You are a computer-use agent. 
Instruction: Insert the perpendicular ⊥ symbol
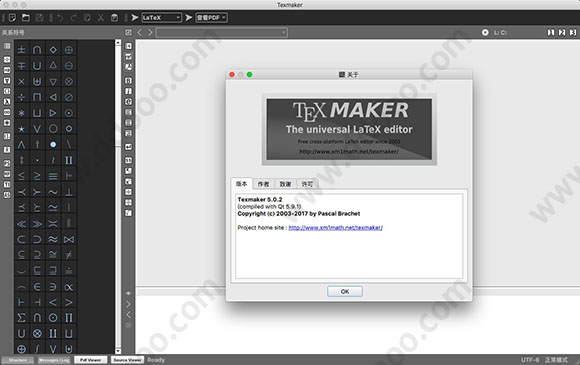click(69, 192)
